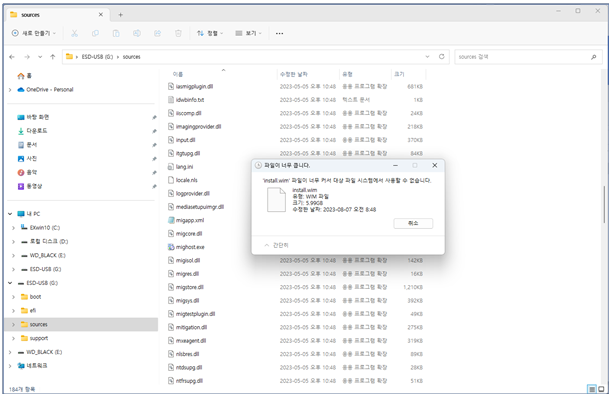Click the sources search box
This screenshot has width=612, height=396.
pyautogui.click(x=528, y=57)
